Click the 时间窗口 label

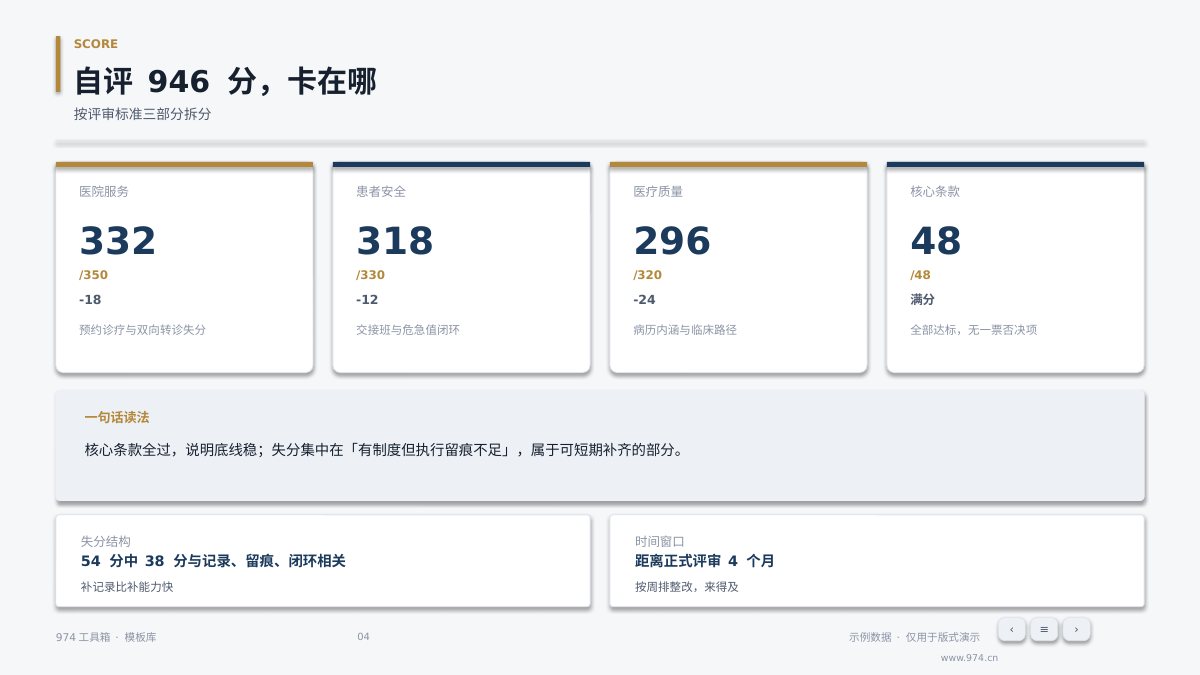[660, 541]
